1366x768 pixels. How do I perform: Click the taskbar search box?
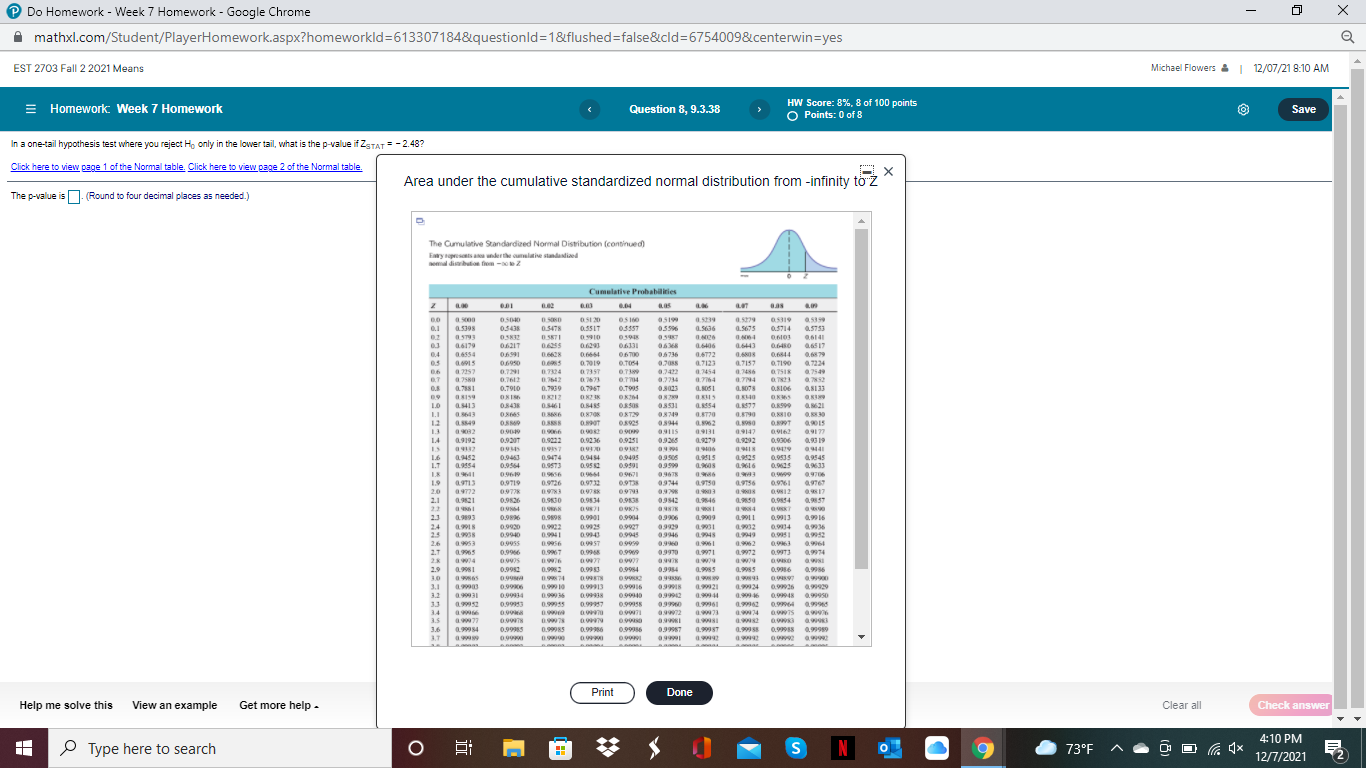[x=221, y=748]
